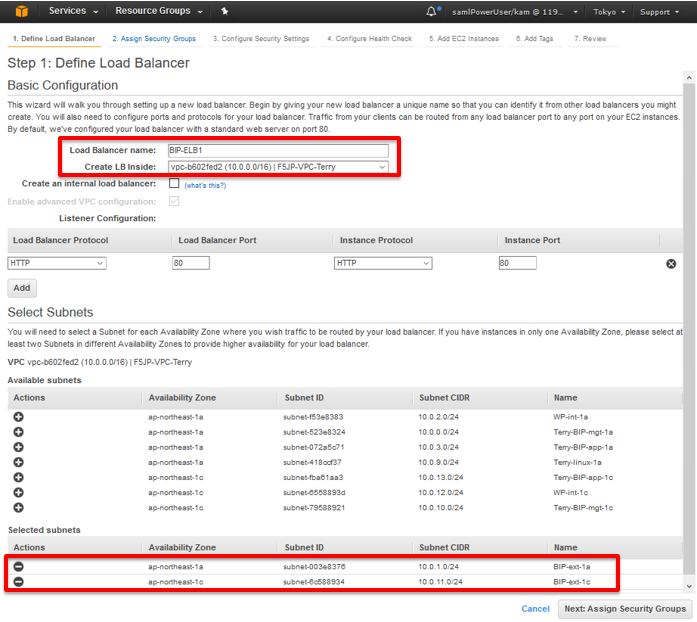The width and height of the screenshot is (697, 622).
Task: Expand the Load Balancer Protocol HTTP dropdown
Action: click(57, 263)
